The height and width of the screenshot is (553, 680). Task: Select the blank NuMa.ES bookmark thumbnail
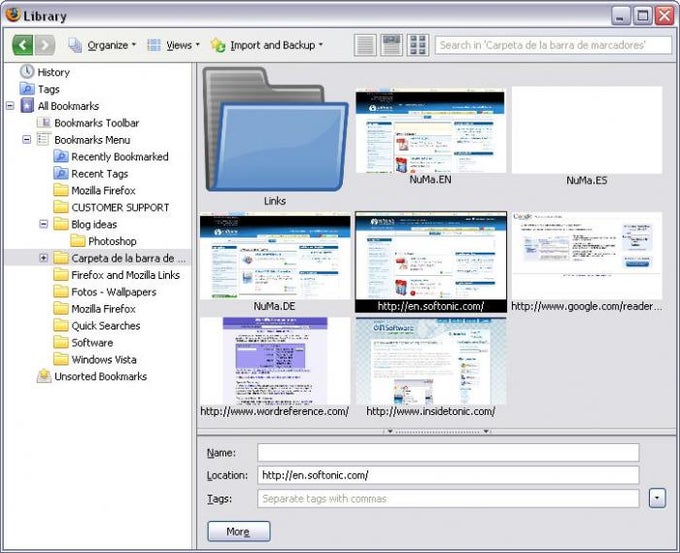pos(587,130)
